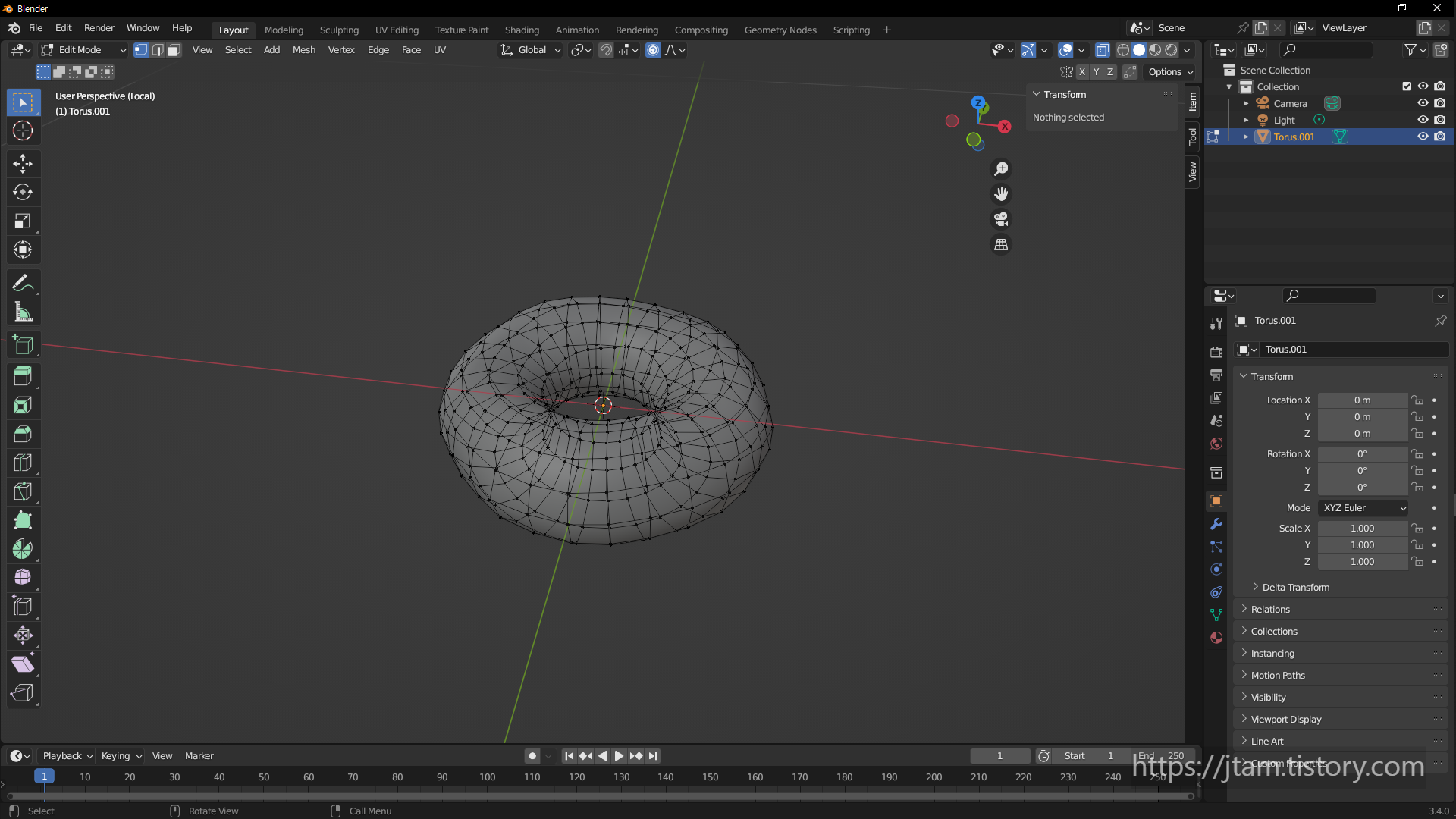The height and width of the screenshot is (819, 1456).
Task: Activate the Annotate pencil tool
Action: click(23, 283)
